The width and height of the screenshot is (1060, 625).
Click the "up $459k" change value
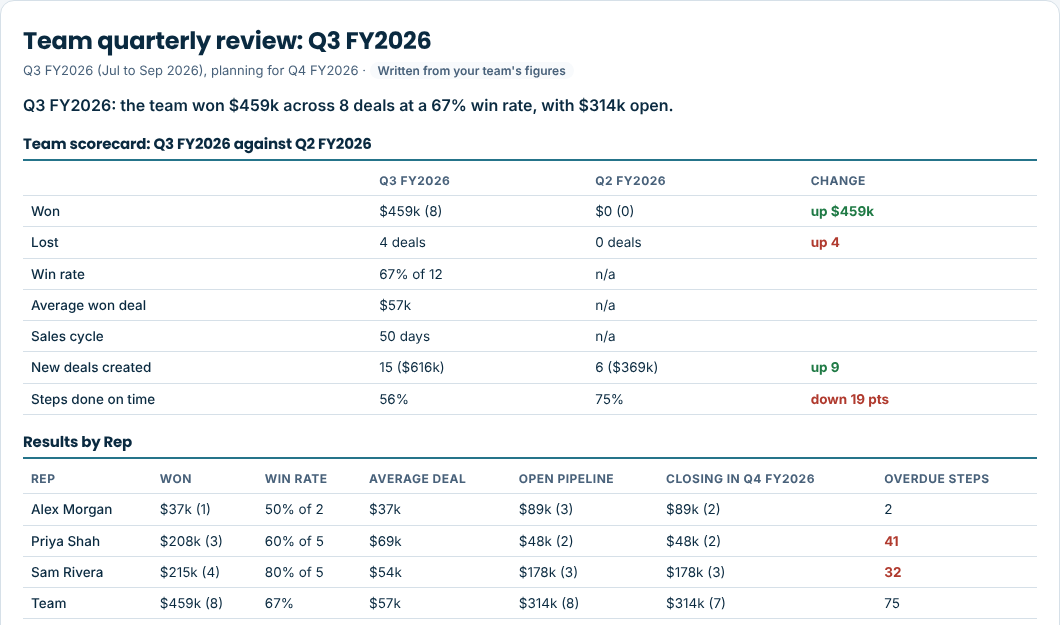coord(842,211)
